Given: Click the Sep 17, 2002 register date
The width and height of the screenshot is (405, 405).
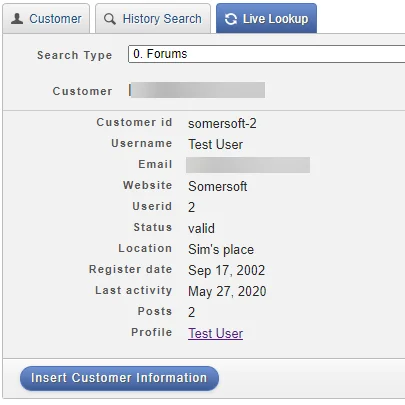Looking at the screenshot, I should coord(227,270).
